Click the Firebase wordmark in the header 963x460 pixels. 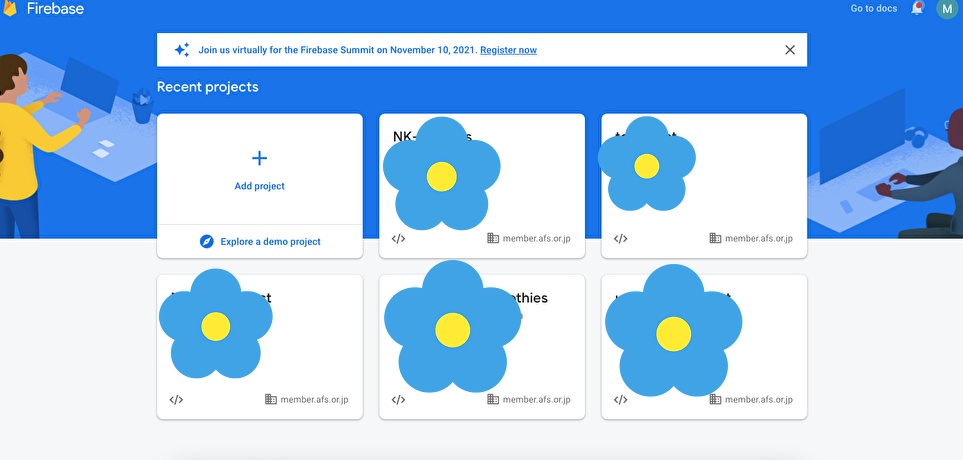pyautogui.click(x=55, y=9)
